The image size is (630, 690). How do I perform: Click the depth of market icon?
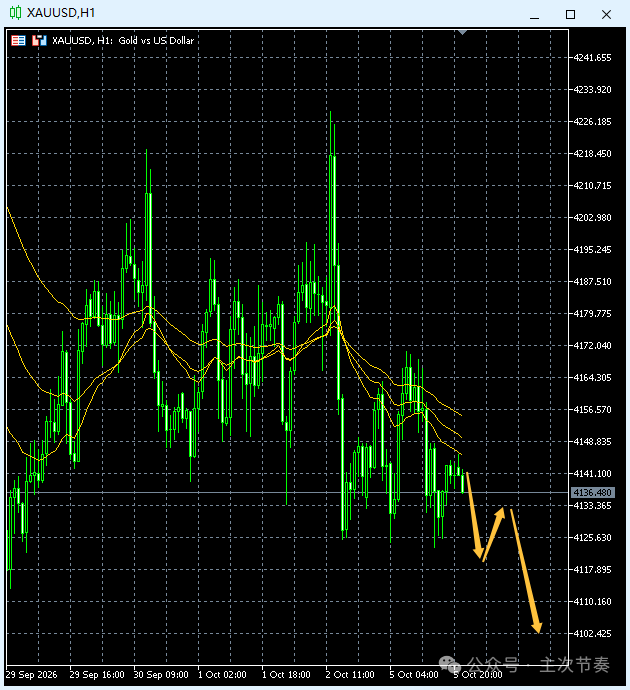coord(39,41)
